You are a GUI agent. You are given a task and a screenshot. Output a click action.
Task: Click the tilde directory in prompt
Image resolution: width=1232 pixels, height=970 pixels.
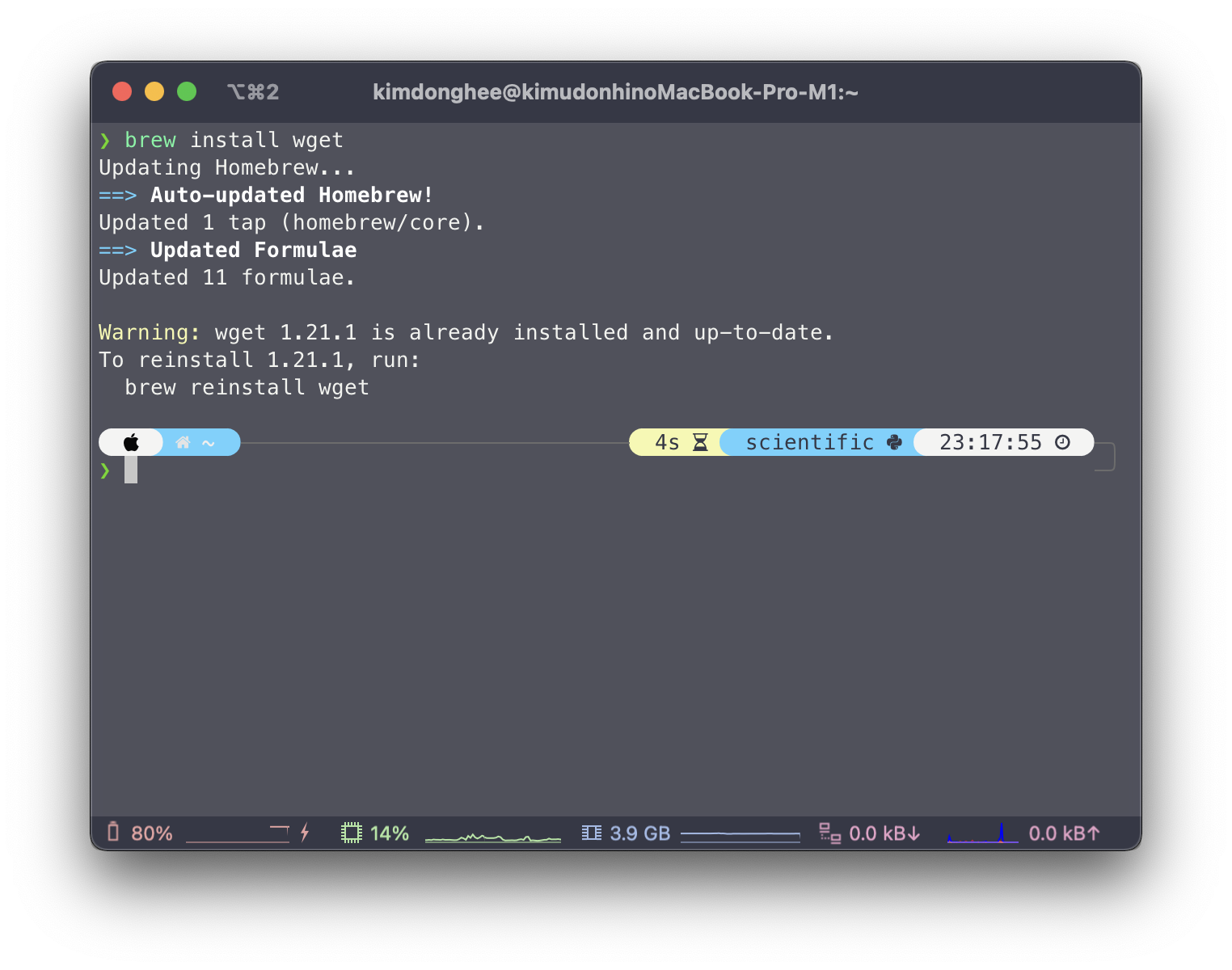[x=209, y=443]
